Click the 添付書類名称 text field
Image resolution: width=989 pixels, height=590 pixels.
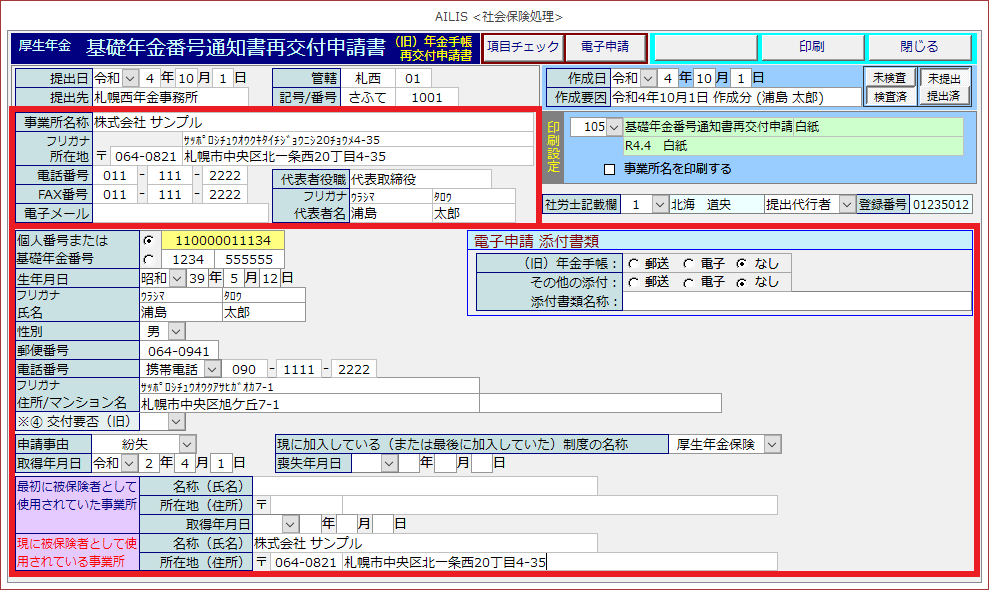coord(797,301)
